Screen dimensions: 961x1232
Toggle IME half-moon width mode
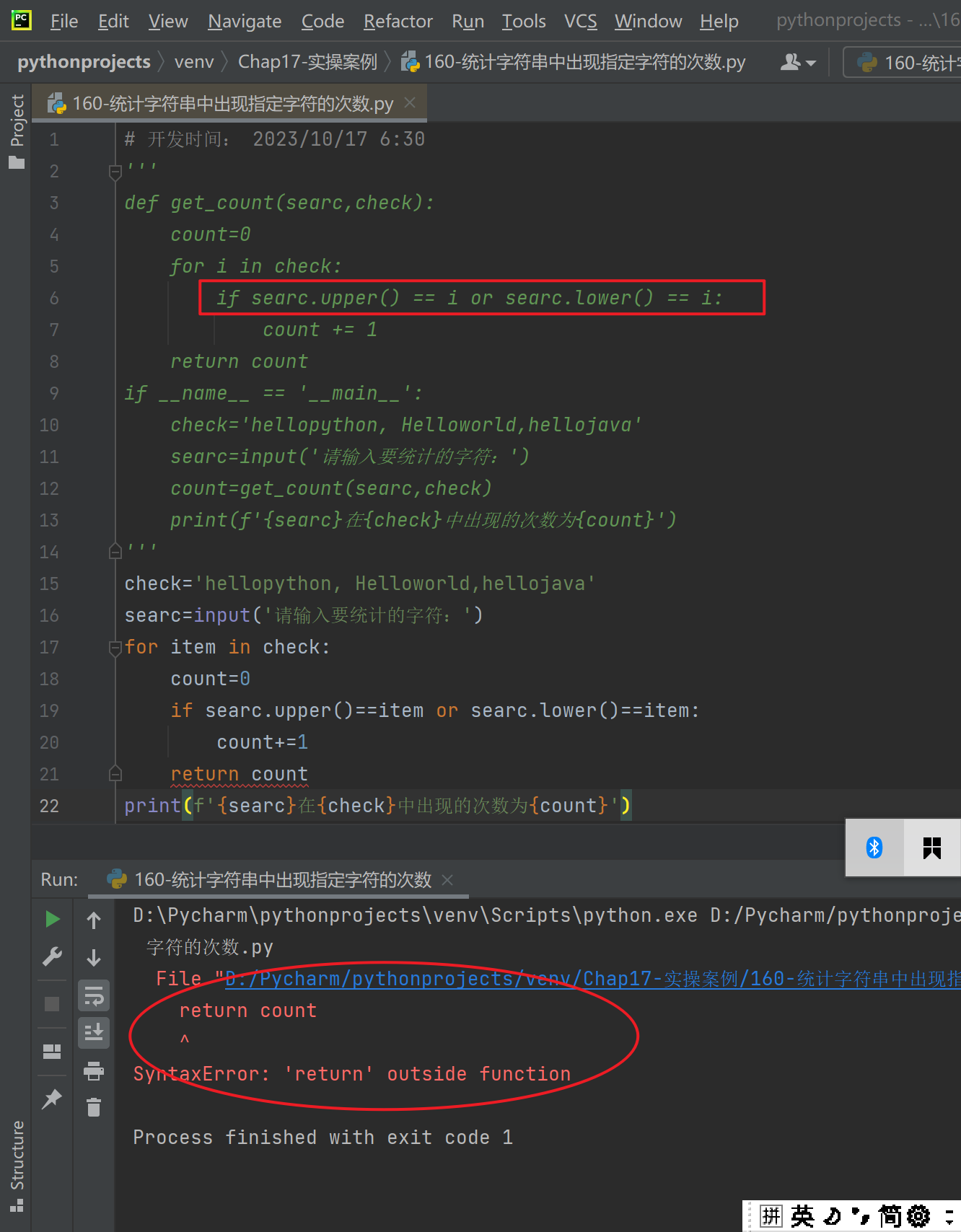tap(832, 1216)
